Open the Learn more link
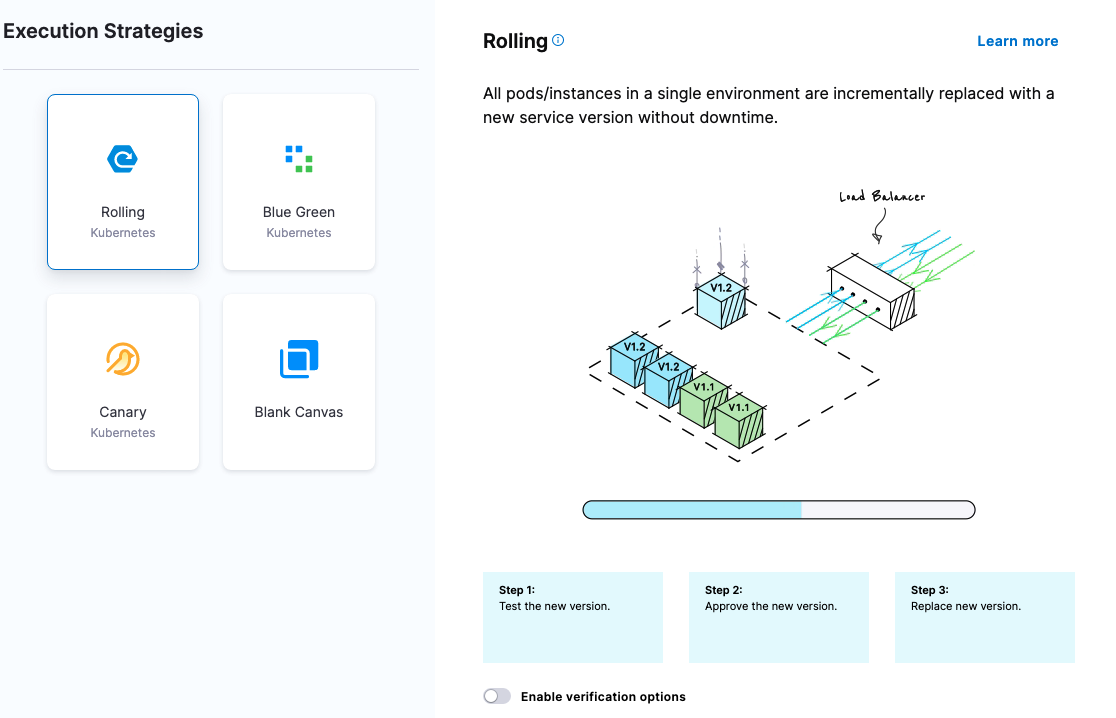The width and height of the screenshot is (1116, 718). coord(1017,41)
